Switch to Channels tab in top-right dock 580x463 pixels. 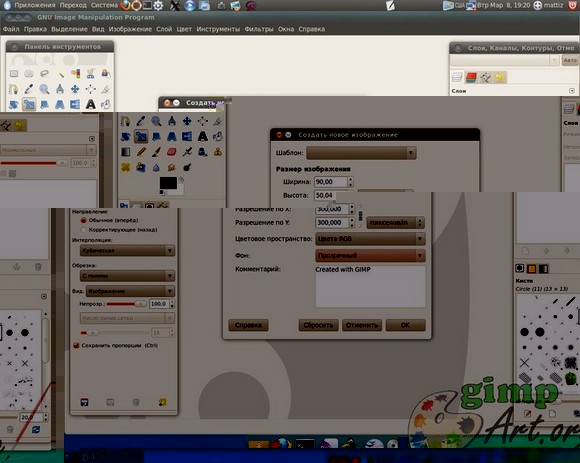(471, 77)
